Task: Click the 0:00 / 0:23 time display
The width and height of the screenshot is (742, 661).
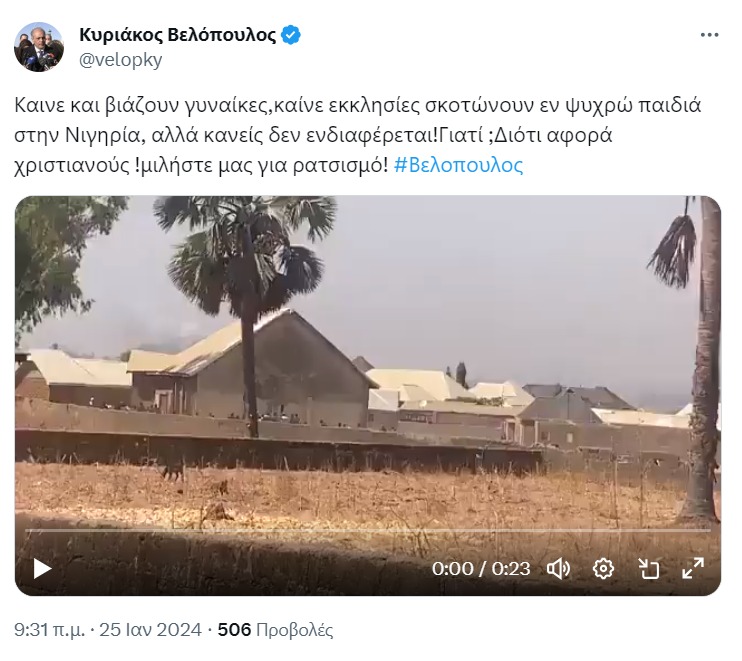Action: (x=481, y=569)
